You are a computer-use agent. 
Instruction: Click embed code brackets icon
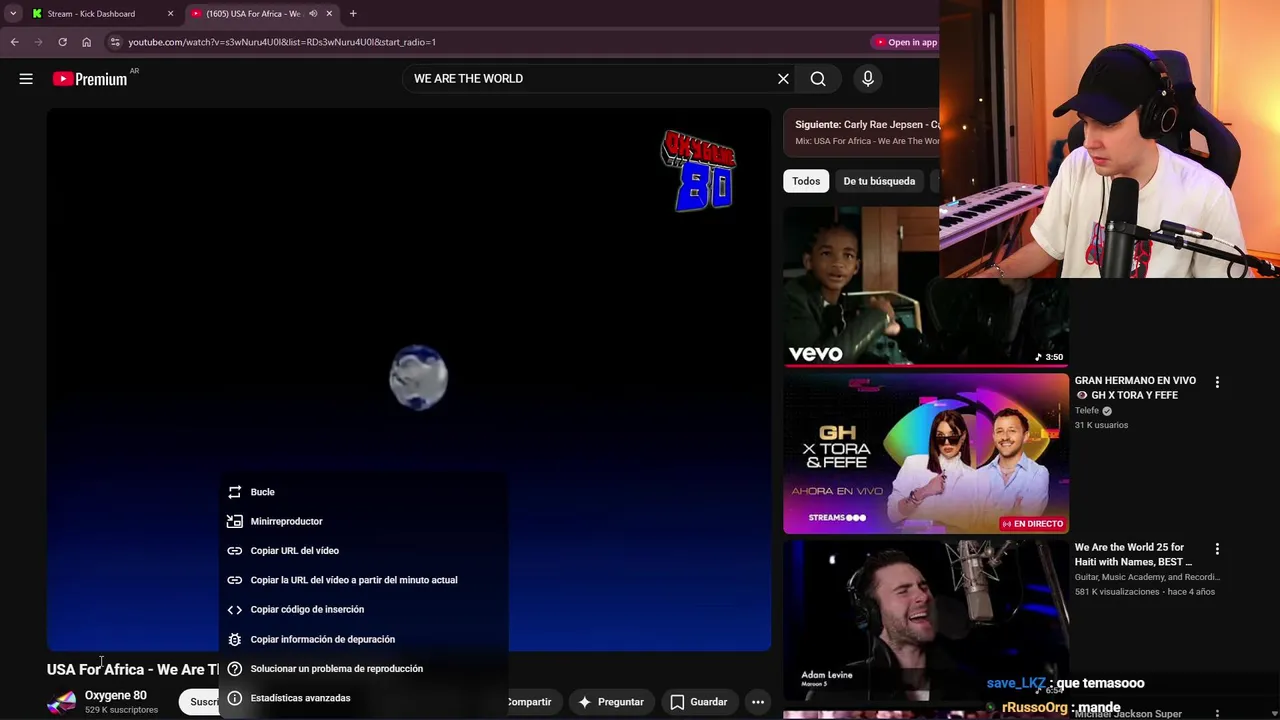pos(235,609)
